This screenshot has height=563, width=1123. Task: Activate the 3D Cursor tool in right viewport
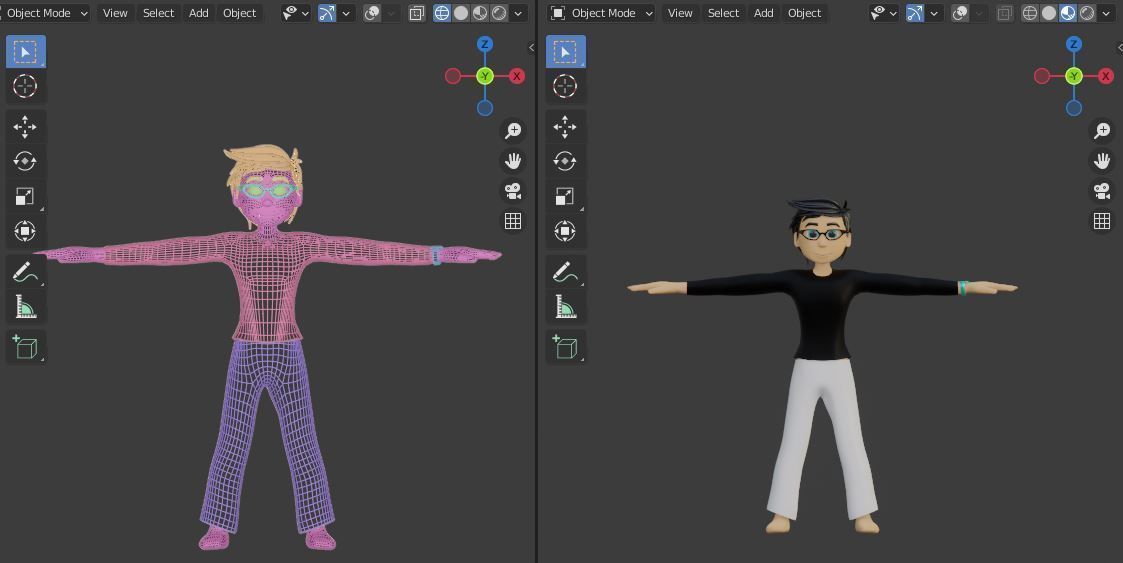(x=565, y=86)
